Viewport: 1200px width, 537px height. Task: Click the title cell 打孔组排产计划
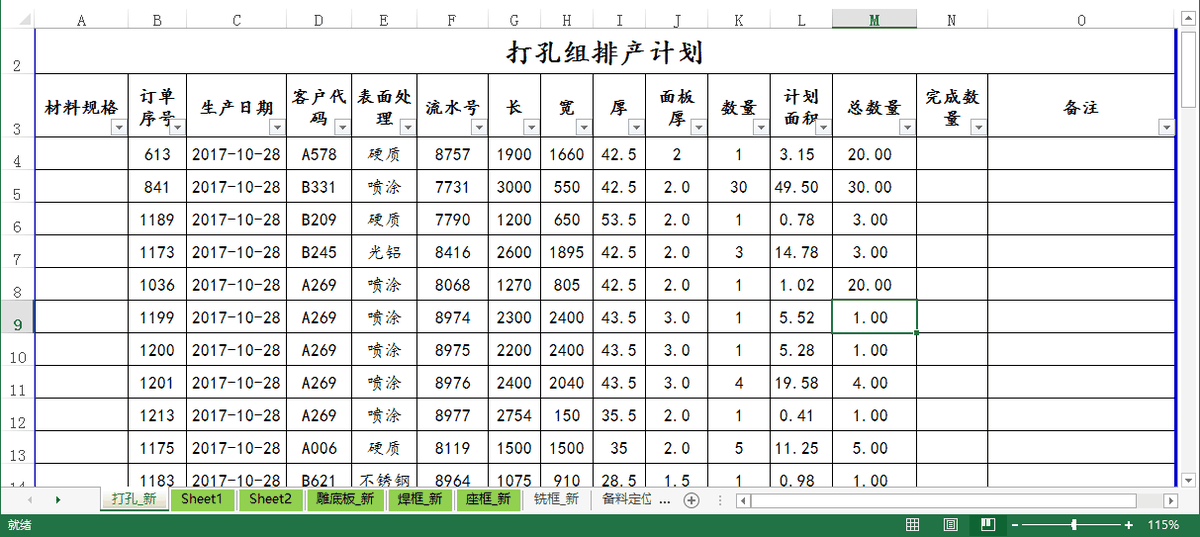point(605,51)
